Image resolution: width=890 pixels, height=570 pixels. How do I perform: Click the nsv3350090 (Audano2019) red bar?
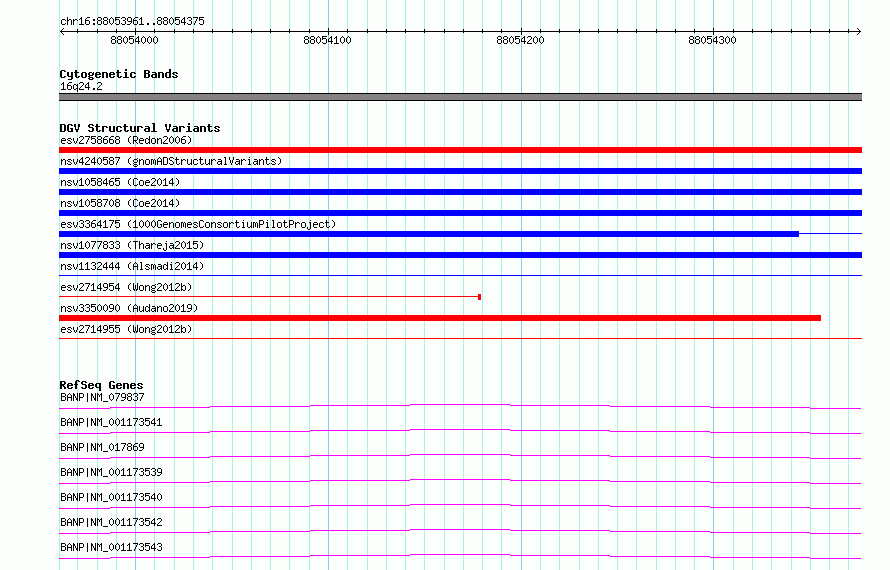click(440, 318)
